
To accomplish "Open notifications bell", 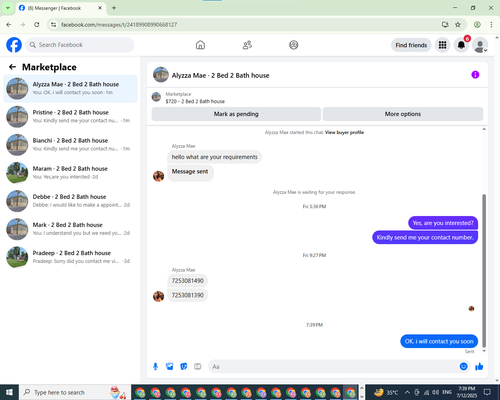I will click(461, 45).
